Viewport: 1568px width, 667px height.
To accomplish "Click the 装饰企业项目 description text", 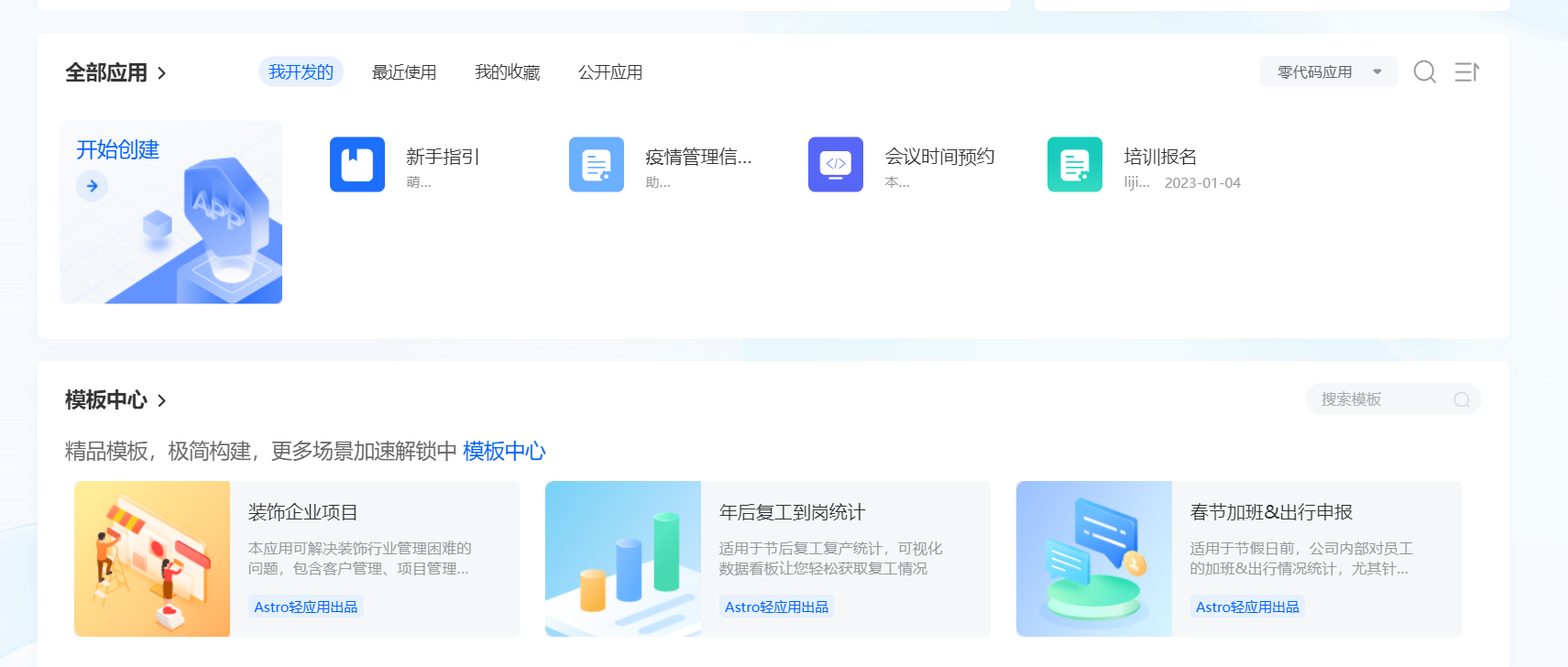I will coord(360,559).
